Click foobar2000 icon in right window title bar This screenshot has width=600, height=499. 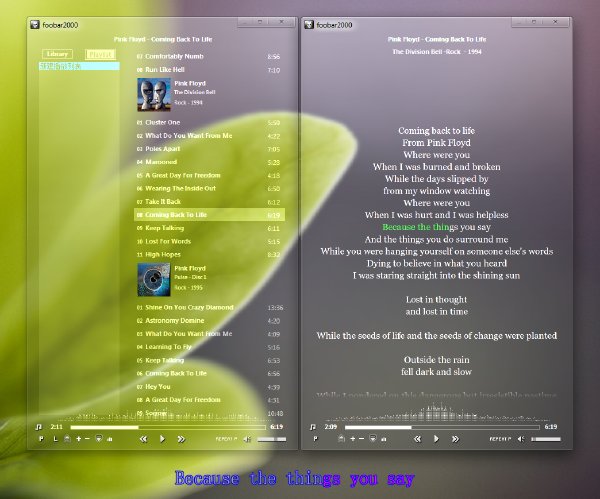pos(309,25)
